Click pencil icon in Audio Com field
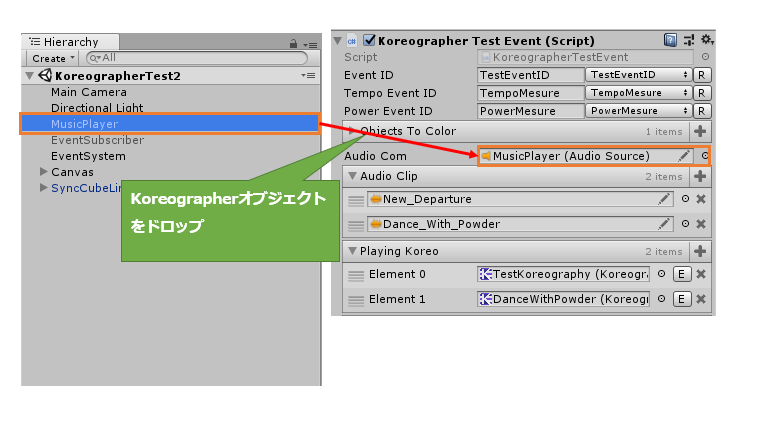 click(683, 156)
